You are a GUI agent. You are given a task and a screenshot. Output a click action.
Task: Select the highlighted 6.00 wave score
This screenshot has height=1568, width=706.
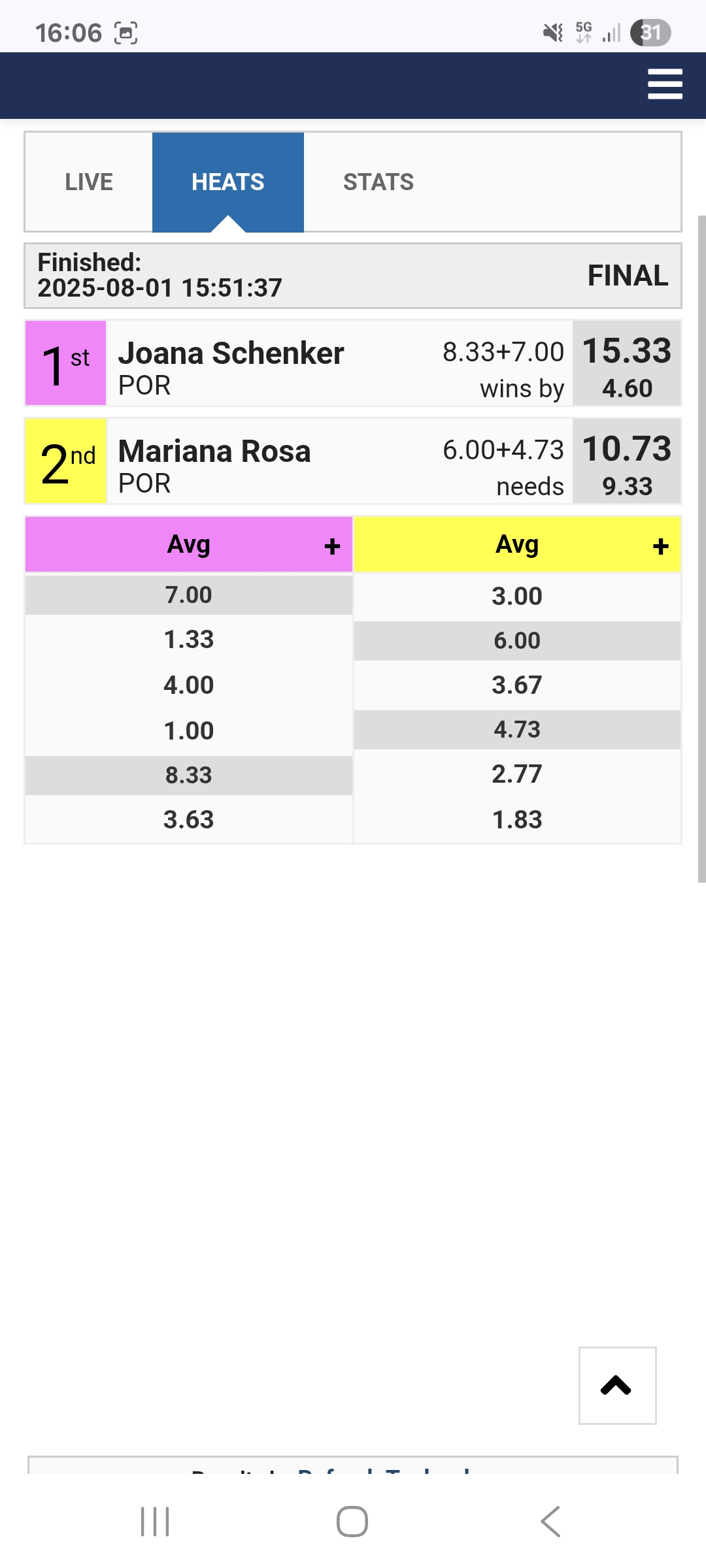[516, 641]
